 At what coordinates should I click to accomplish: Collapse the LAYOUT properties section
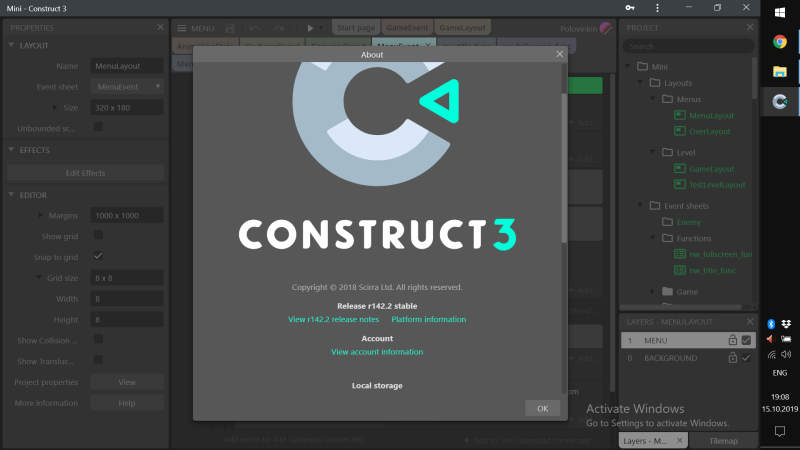click(11, 45)
